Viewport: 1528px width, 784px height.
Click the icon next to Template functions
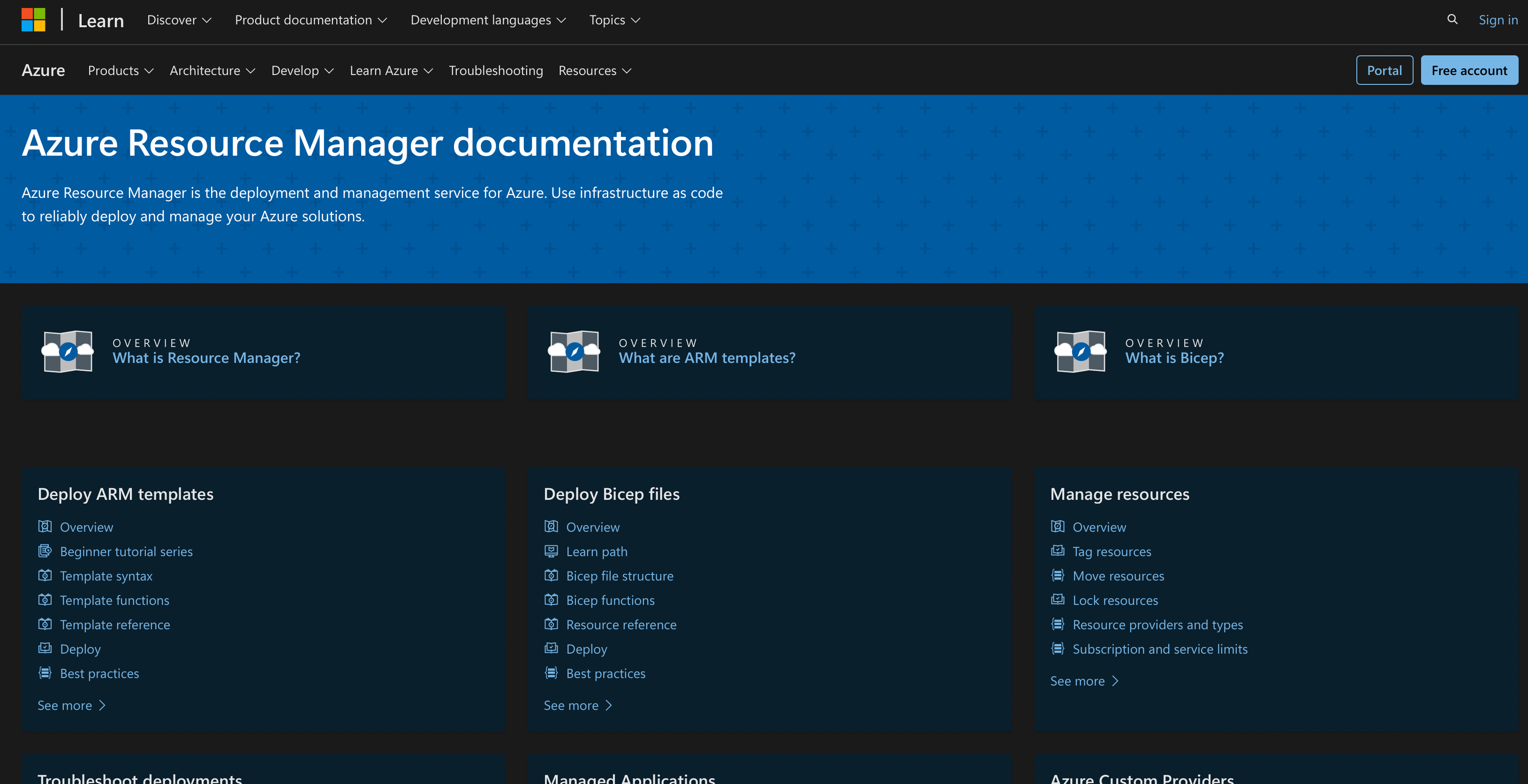(x=45, y=600)
